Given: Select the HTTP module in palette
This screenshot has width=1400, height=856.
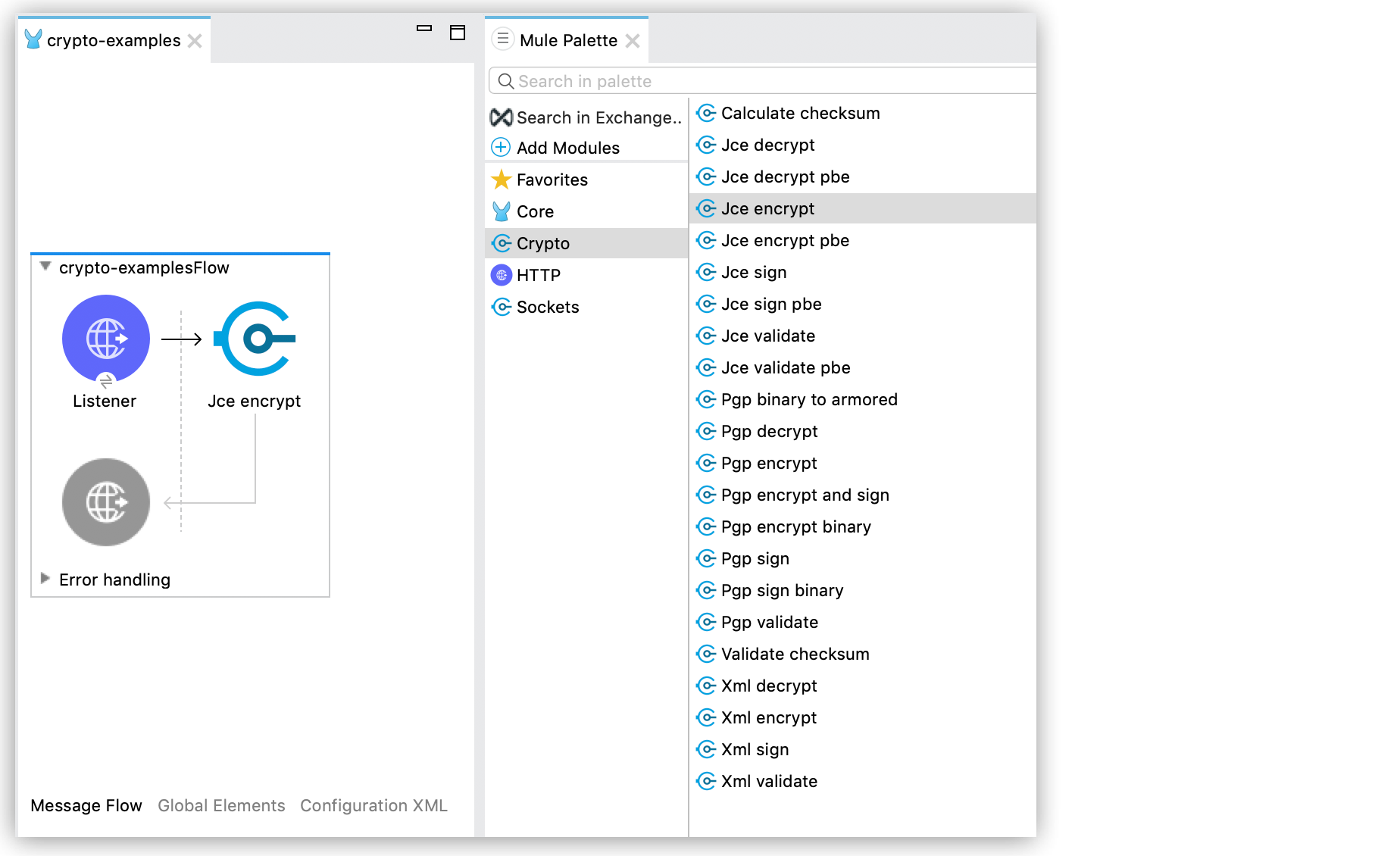Looking at the screenshot, I should [x=538, y=275].
